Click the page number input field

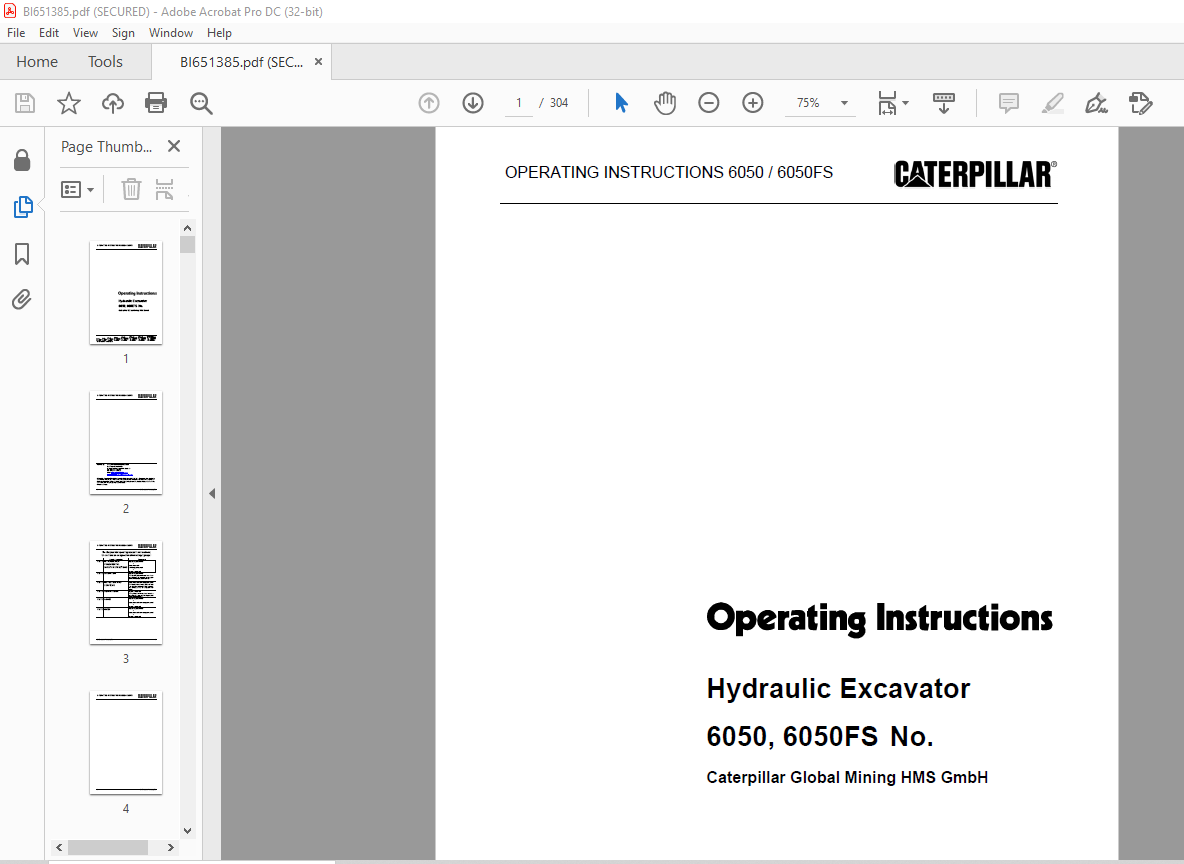[519, 103]
